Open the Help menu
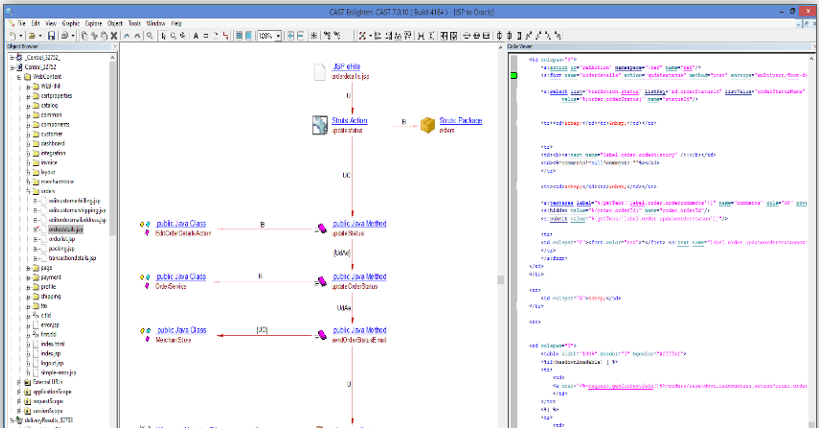This screenshot has height=428, width=819. click(x=177, y=24)
